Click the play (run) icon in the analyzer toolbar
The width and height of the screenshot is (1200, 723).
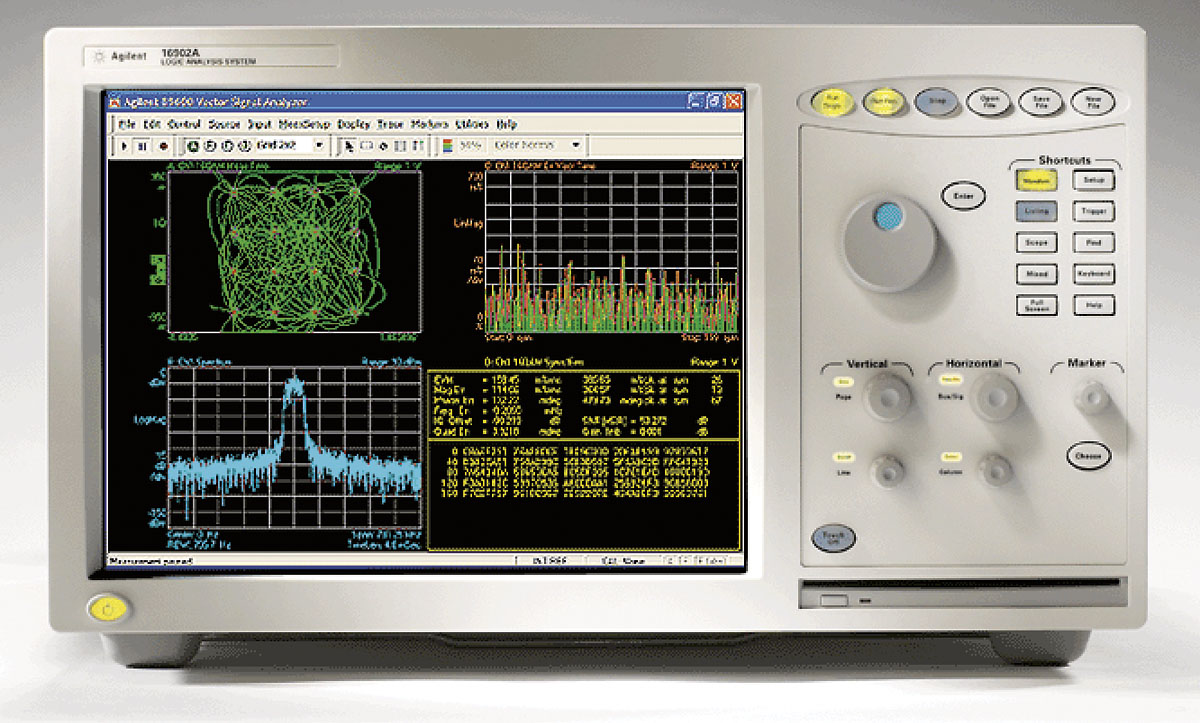point(125,146)
